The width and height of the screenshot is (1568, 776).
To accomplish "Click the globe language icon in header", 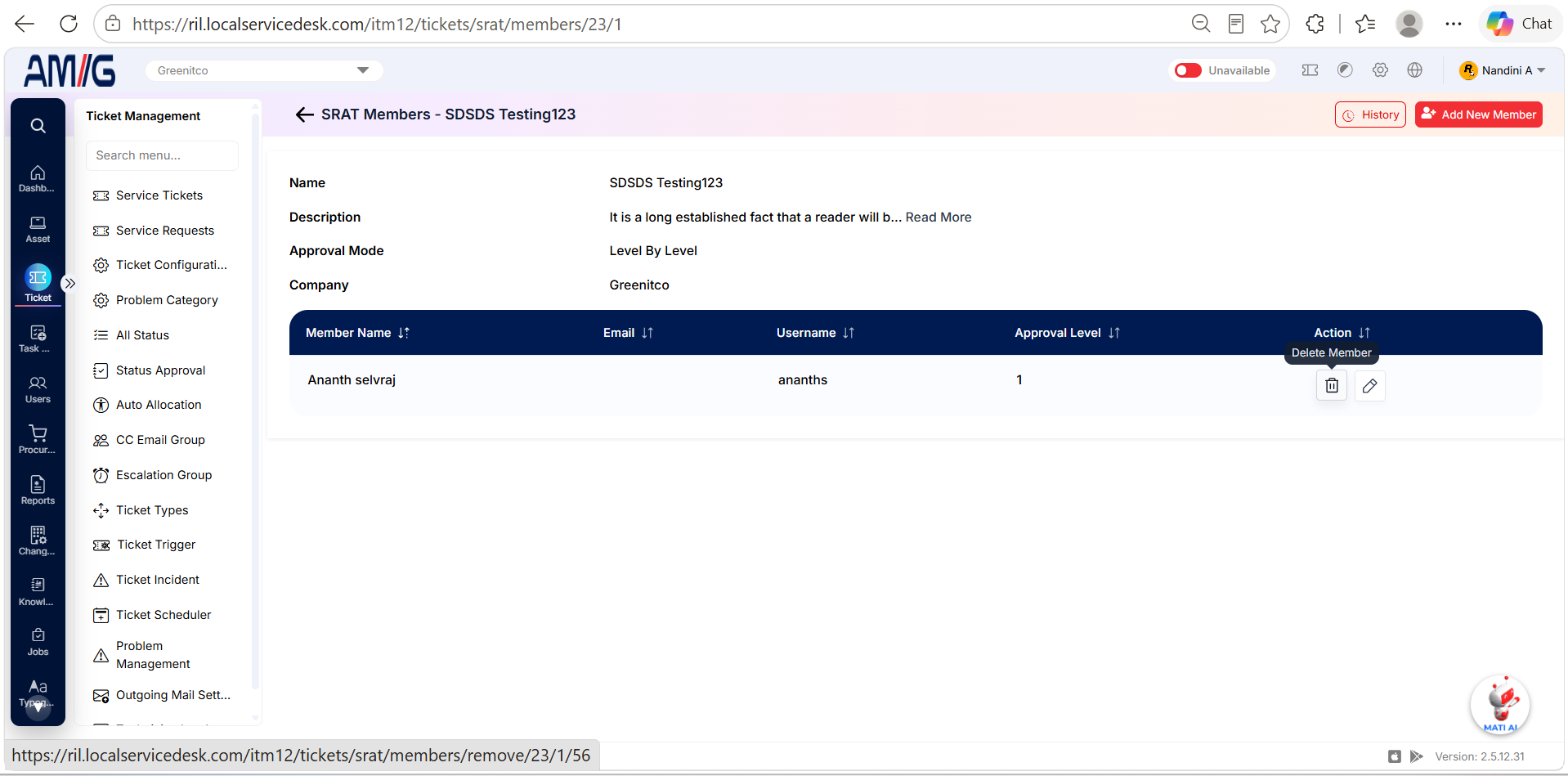I will (x=1414, y=70).
